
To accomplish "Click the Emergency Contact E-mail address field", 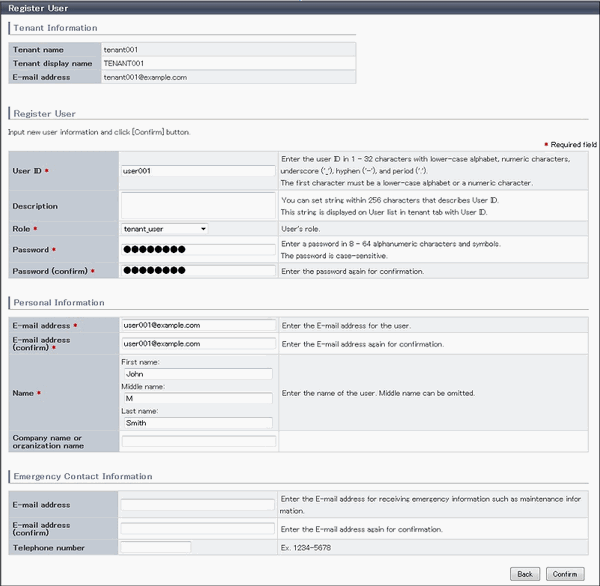I will (x=197, y=505).
